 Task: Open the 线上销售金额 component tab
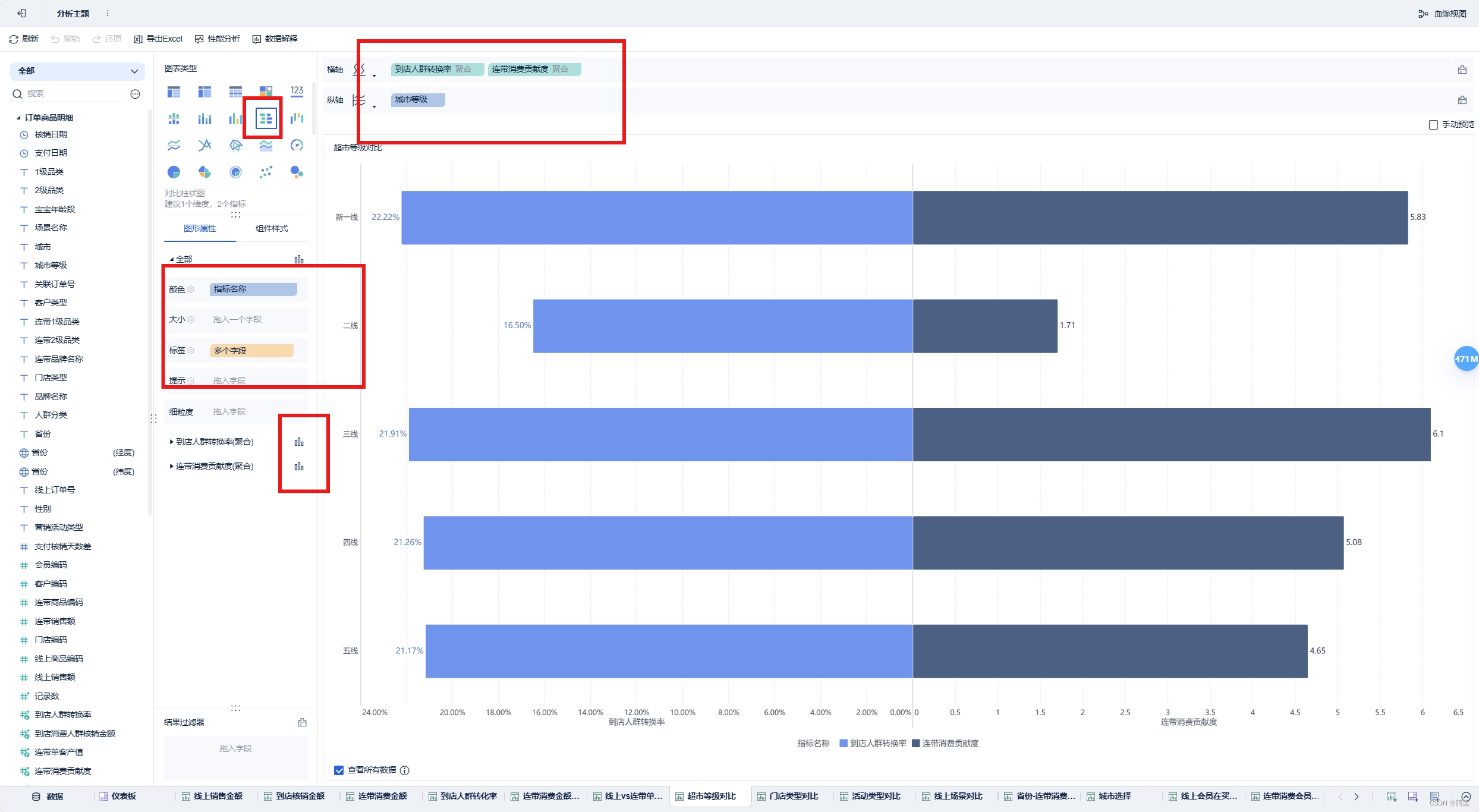tap(212, 797)
